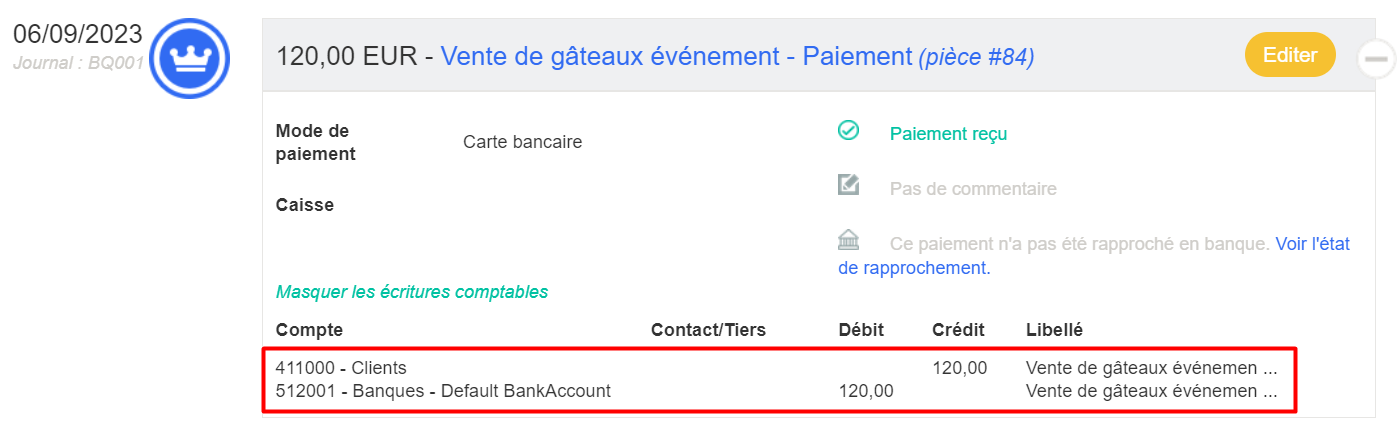Open the Vente de gâteaux événement payment link
This screenshot has width=1399, height=435.
(676, 56)
